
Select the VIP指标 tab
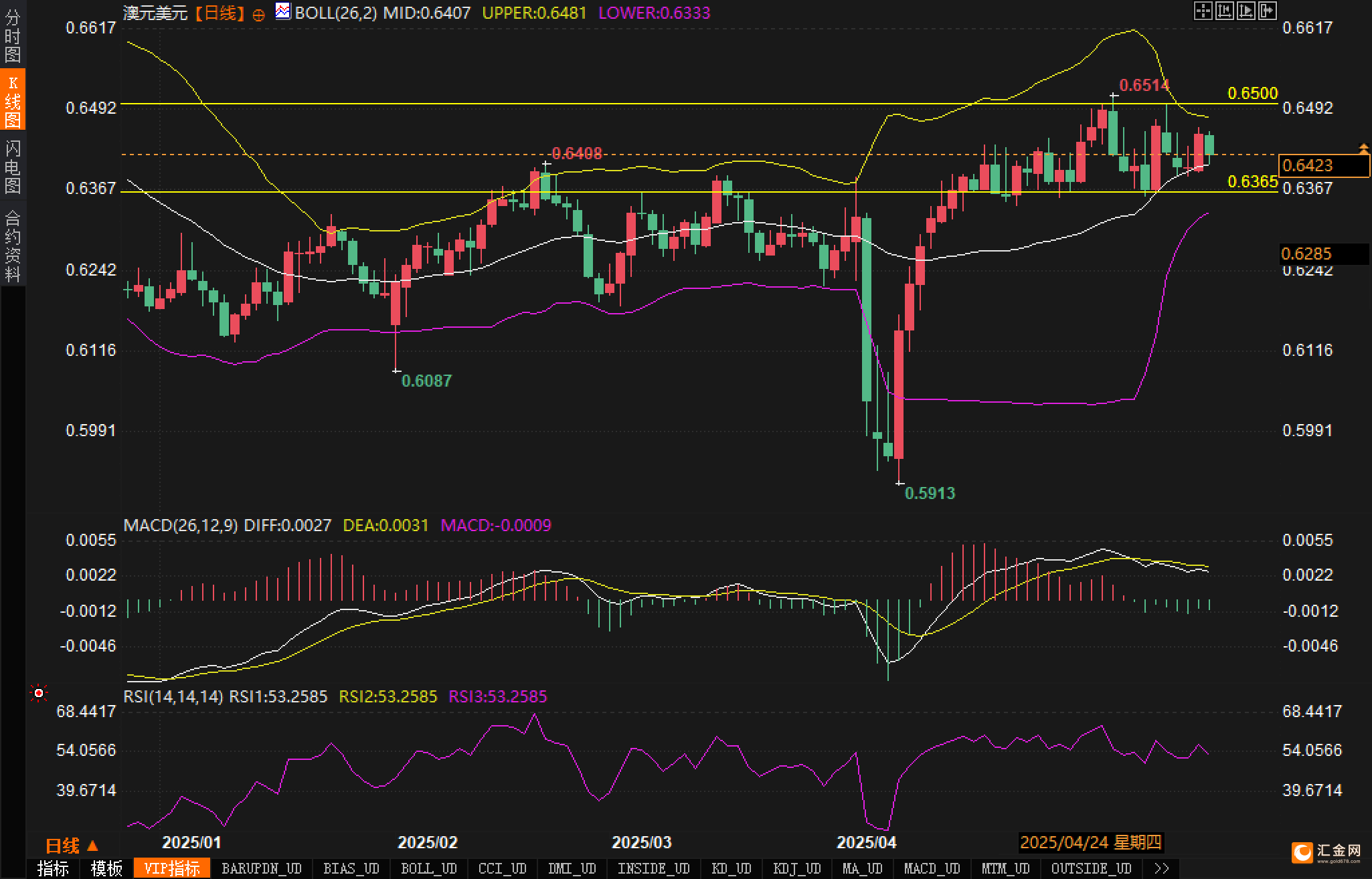[172, 869]
